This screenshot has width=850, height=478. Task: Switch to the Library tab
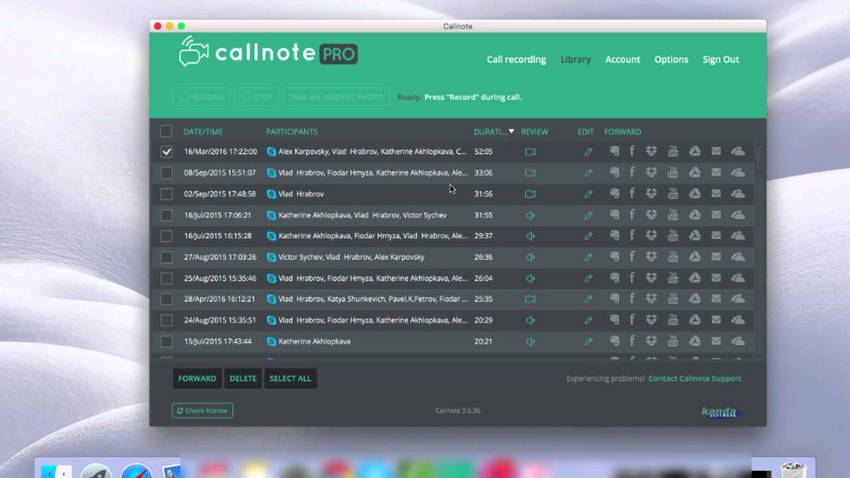576,60
